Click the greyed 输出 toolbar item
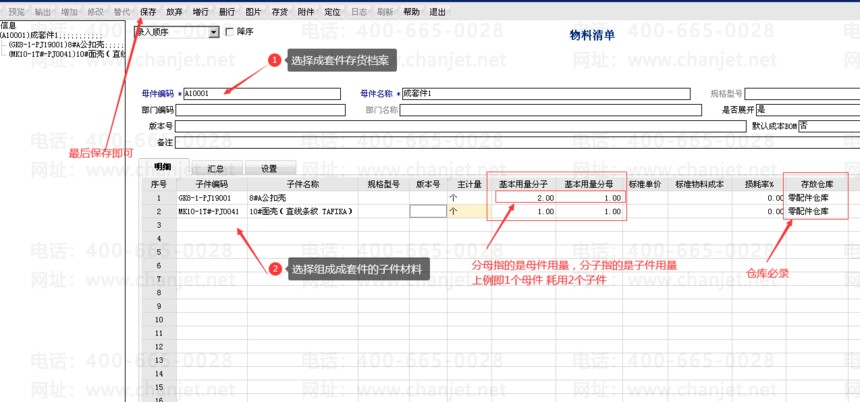Image resolution: width=860 pixels, height=402 pixels. tap(43, 12)
